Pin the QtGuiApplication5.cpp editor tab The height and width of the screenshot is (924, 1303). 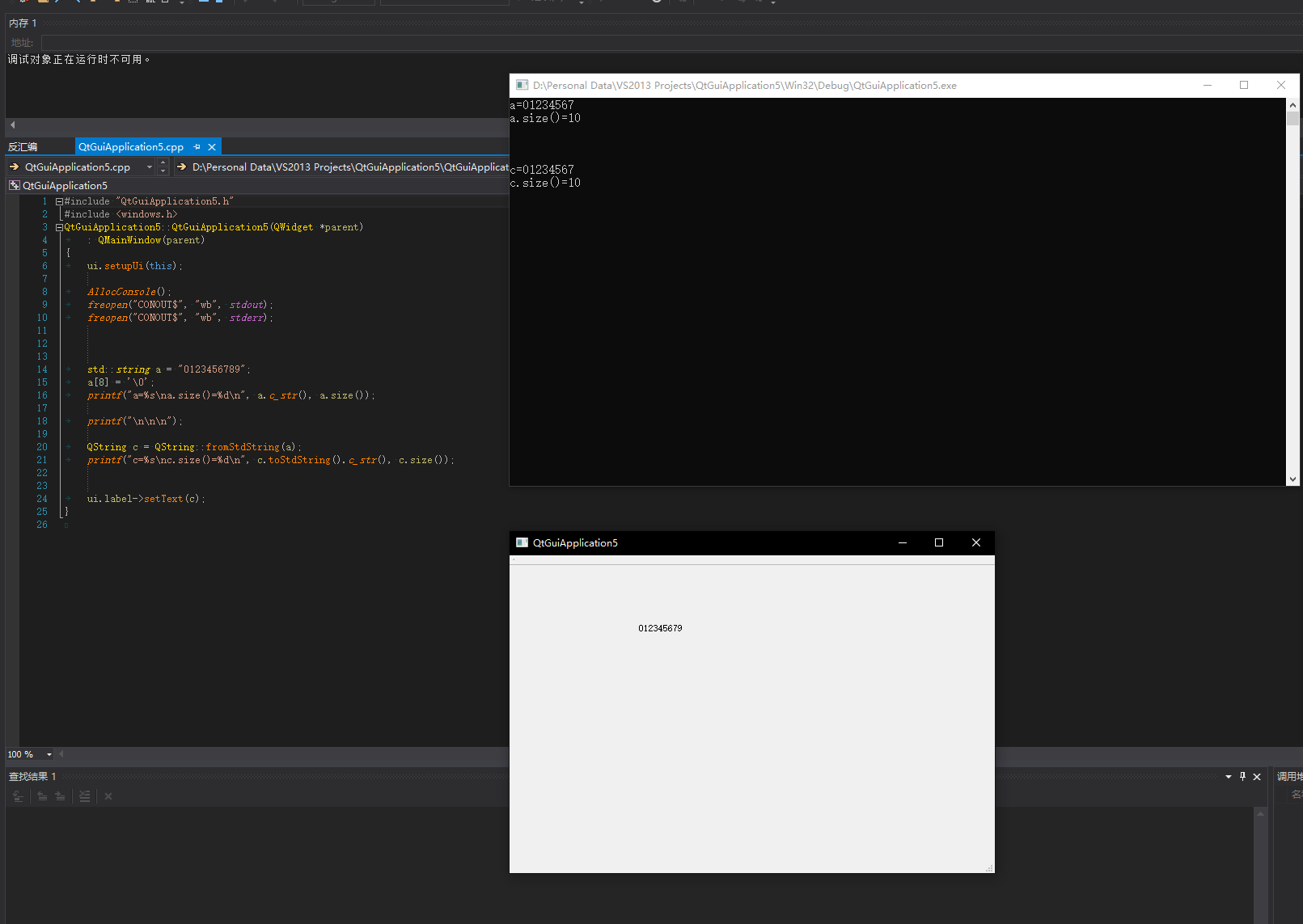coord(197,147)
